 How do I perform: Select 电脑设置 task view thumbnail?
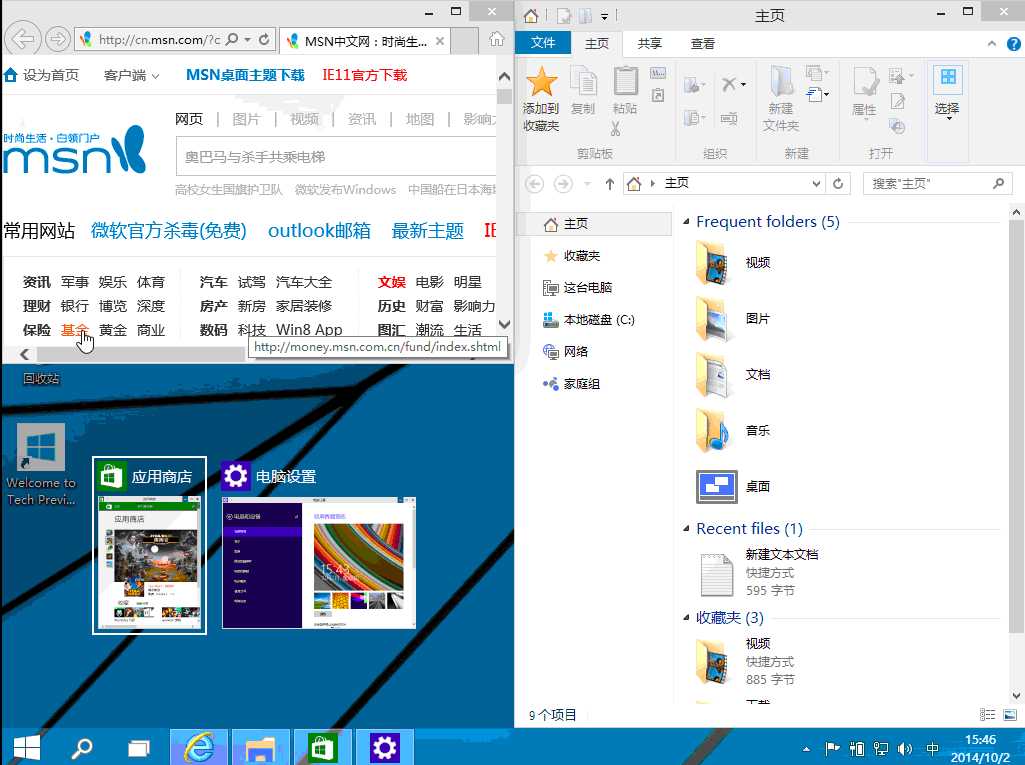[x=318, y=545]
